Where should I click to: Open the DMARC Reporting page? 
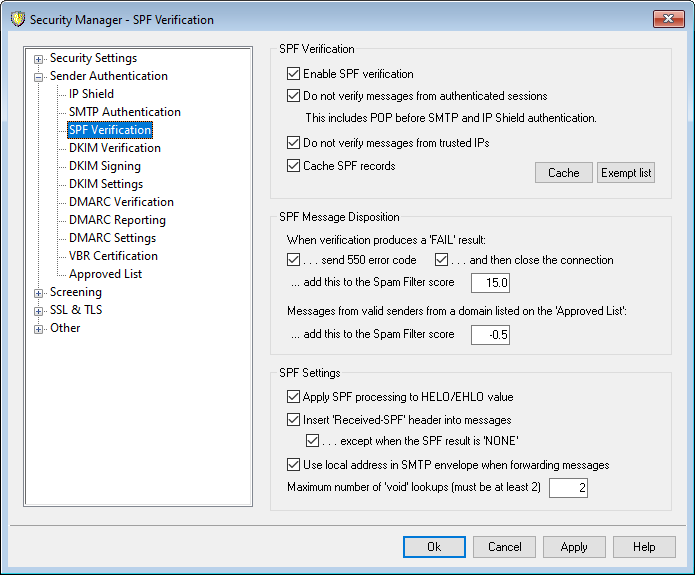(x=117, y=220)
